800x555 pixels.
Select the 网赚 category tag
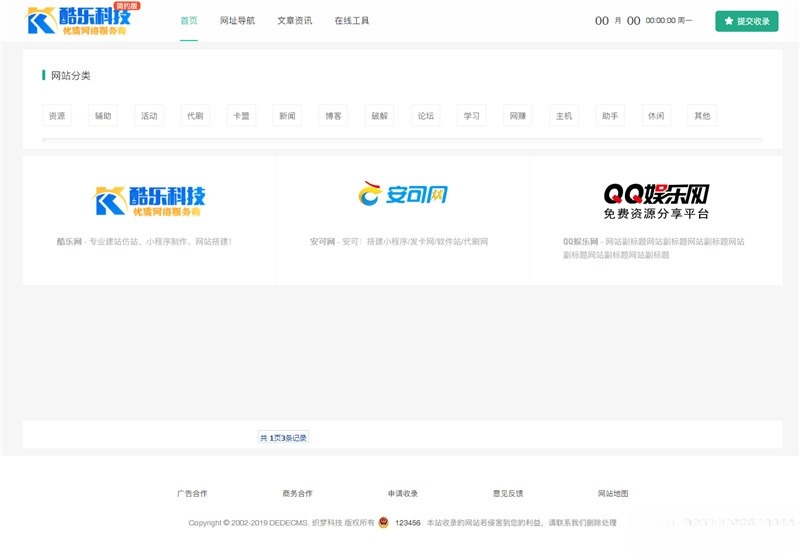(518, 116)
